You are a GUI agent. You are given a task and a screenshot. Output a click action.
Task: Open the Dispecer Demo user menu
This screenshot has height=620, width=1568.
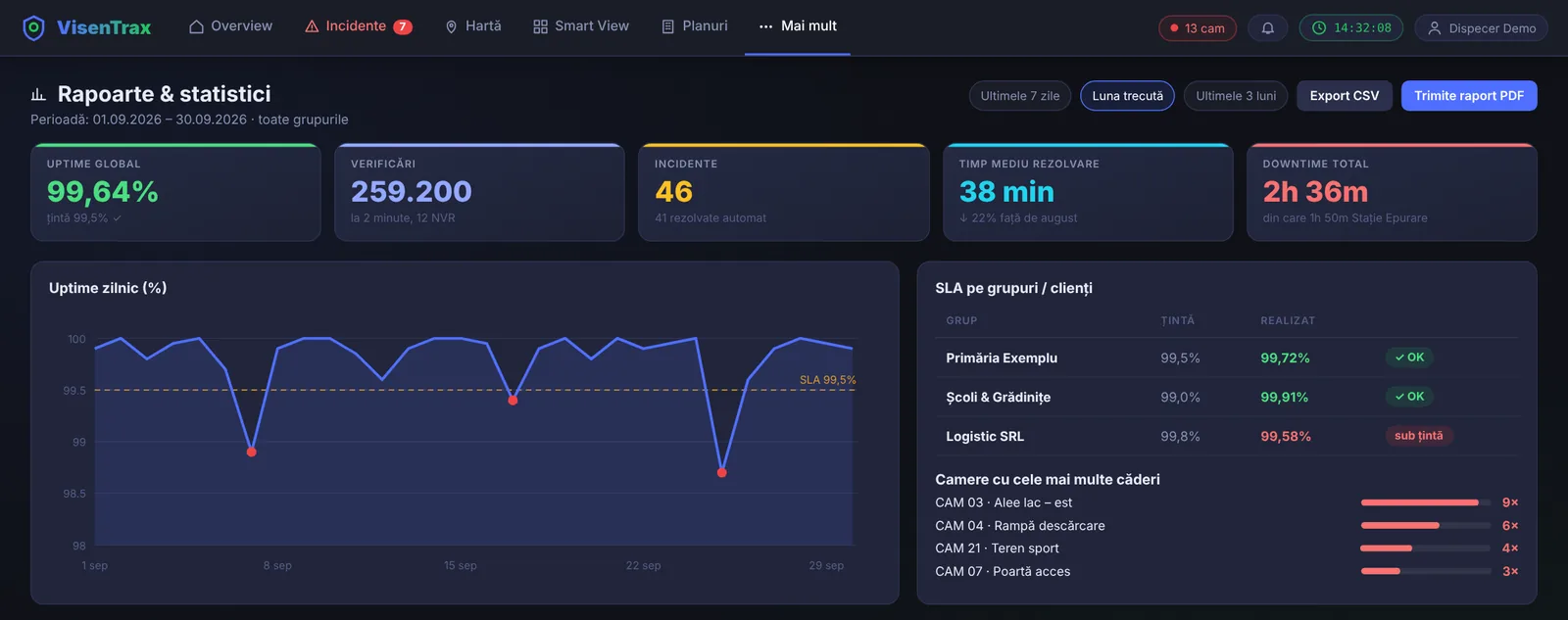point(1482,28)
